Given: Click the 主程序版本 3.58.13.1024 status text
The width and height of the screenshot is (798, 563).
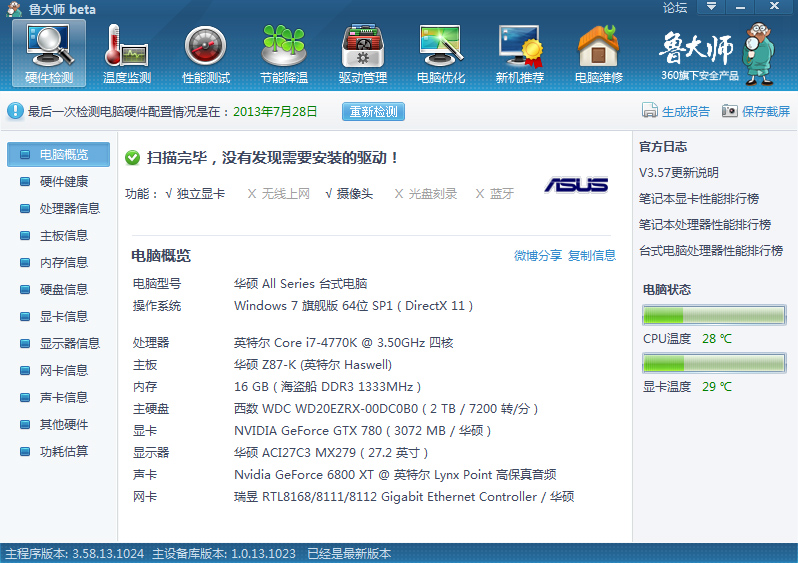Looking at the screenshot, I should 74,553.
